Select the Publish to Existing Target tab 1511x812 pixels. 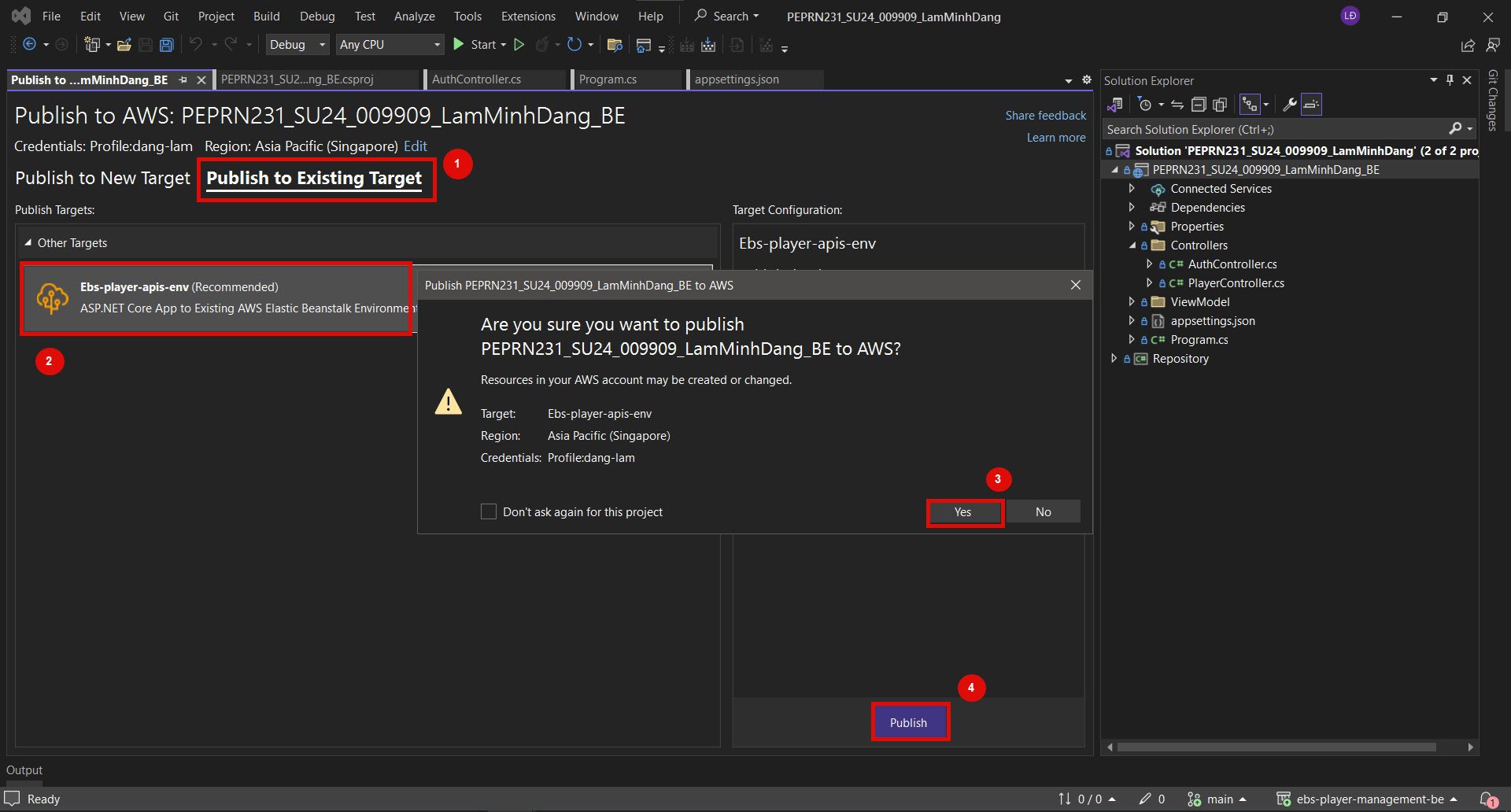click(x=314, y=179)
